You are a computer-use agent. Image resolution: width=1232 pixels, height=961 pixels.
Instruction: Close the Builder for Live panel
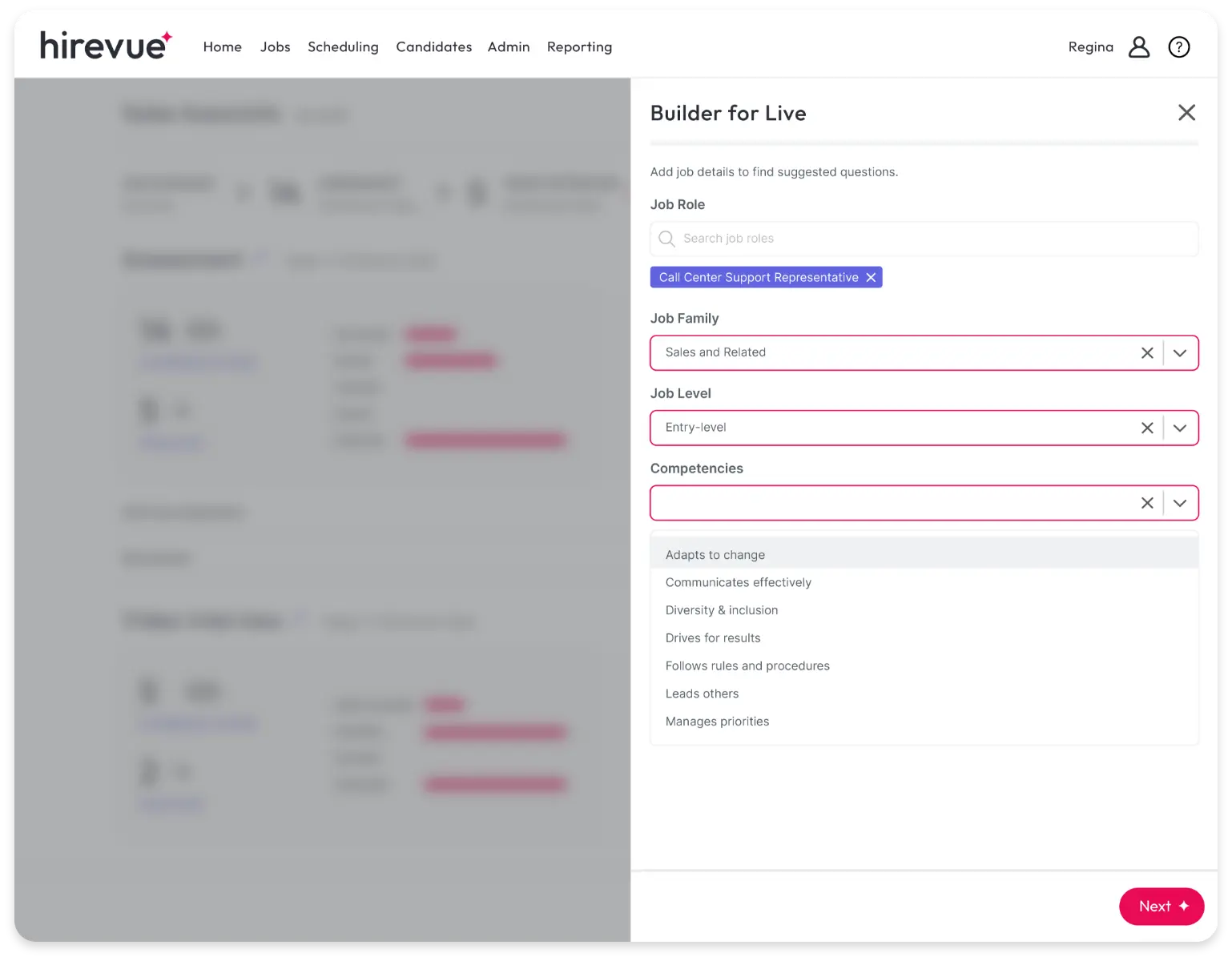[1186, 113]
